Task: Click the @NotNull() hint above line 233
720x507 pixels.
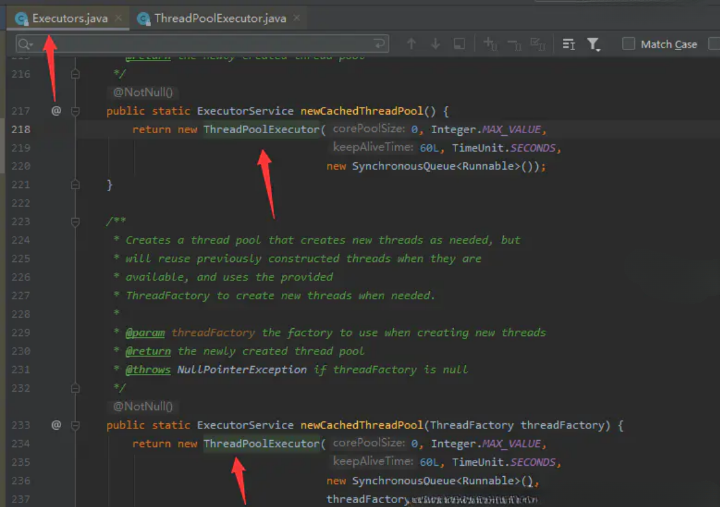Action: (x=143, y=406)
